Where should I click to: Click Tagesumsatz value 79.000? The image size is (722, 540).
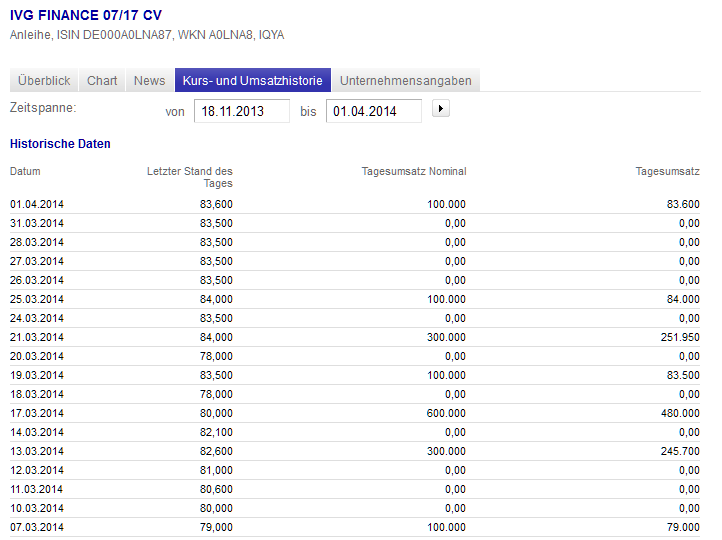click(x=683, y=527)
